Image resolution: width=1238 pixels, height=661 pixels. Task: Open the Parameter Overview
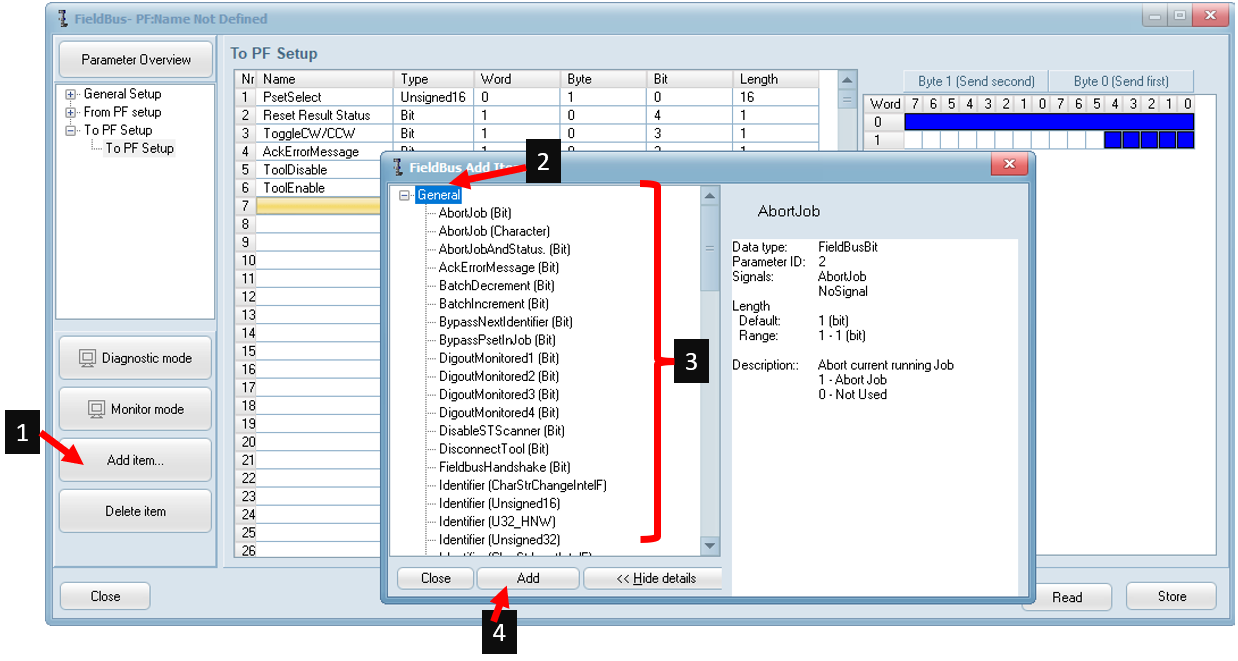136,59
